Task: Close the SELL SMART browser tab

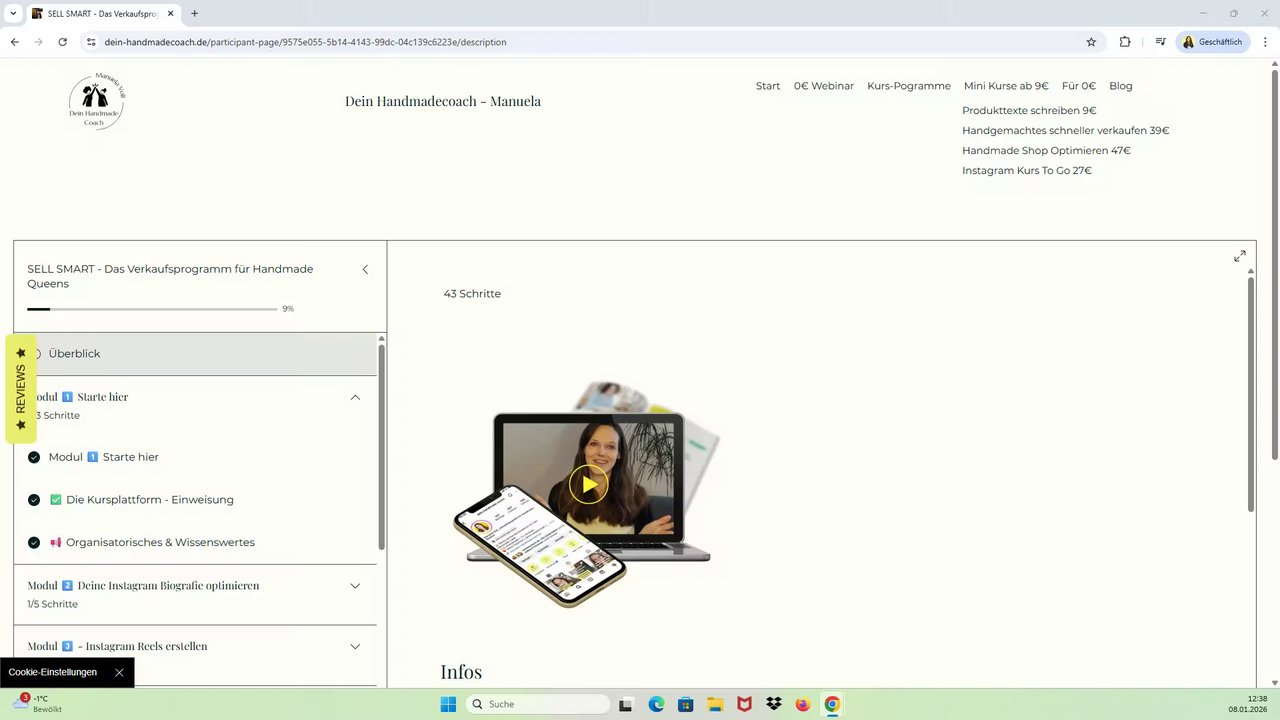Action: point(170,14)
